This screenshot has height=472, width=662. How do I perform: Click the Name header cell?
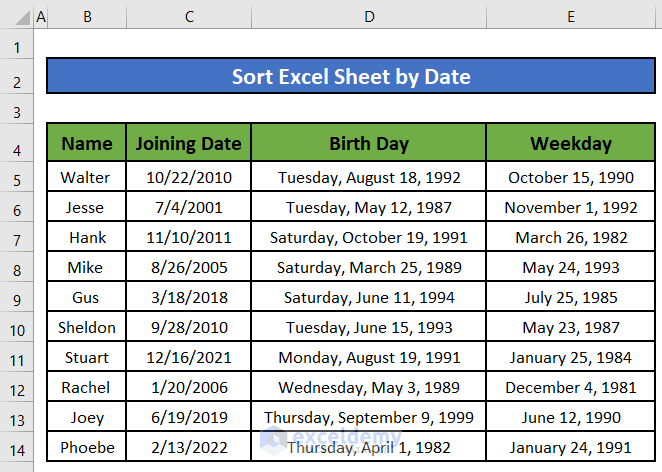[x=87, y=143]
